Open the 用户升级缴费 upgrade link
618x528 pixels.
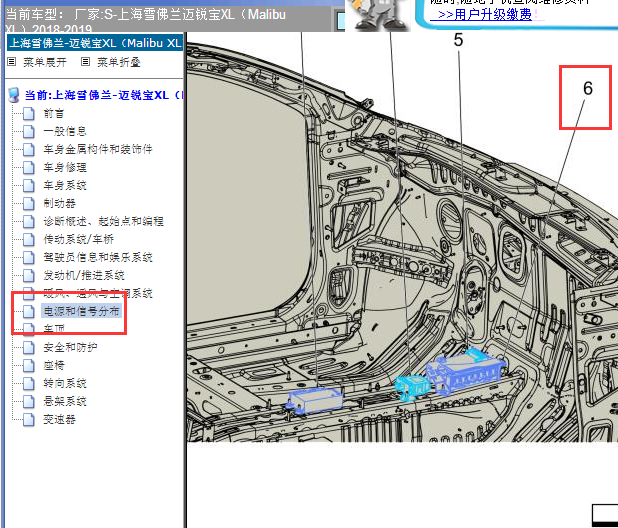[484, 15]
